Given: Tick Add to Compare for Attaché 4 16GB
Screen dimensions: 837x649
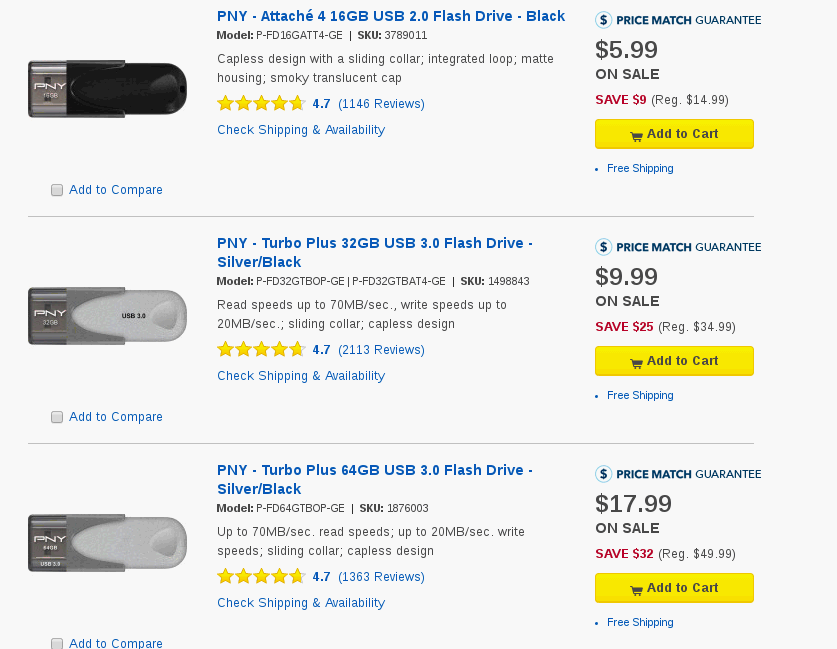Looking at the screenshot, I should pyautogui.click(x=57, y=190).
